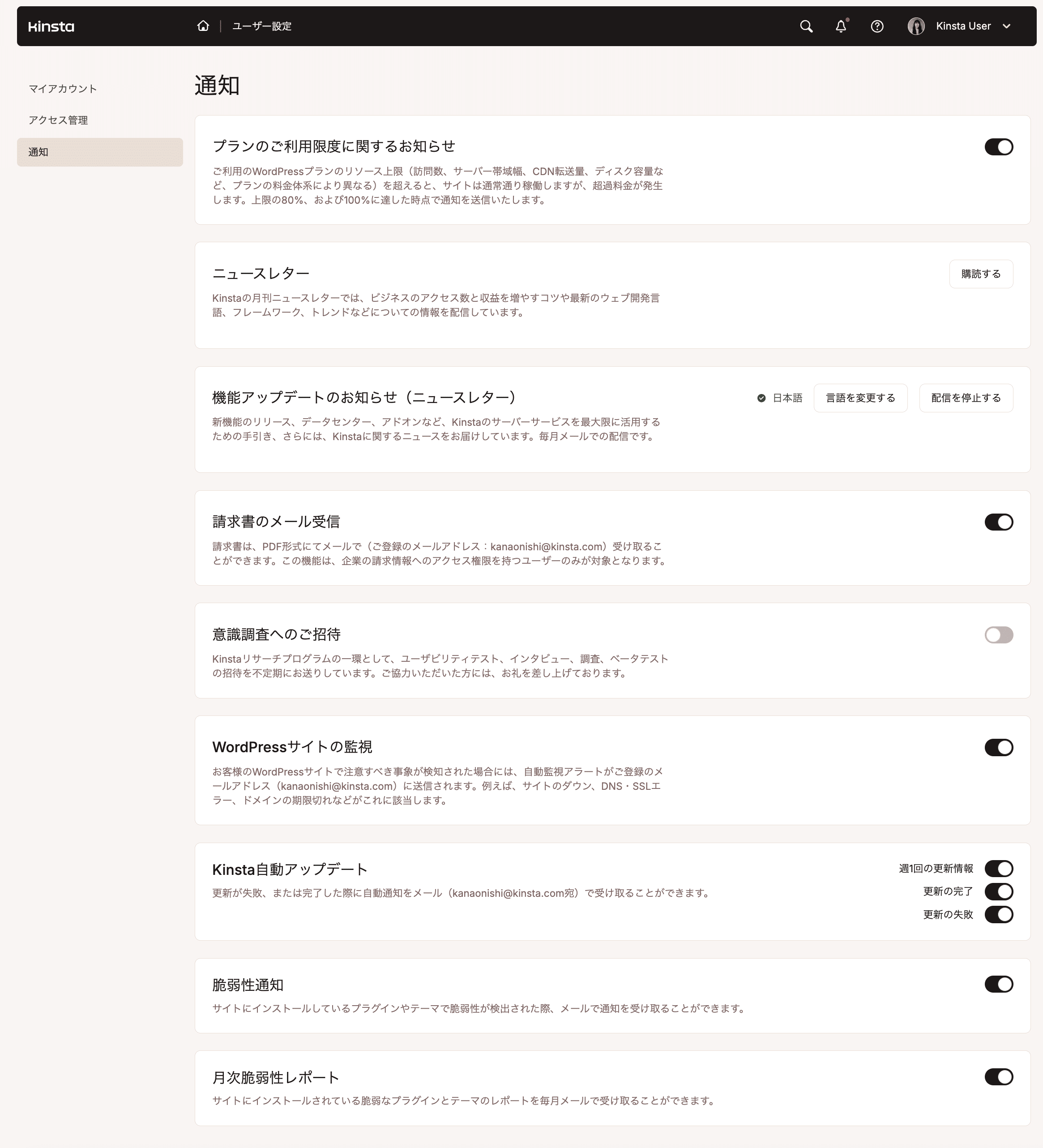Disable プランのご利用限度に関するお知らせ notifications

(999, 147)
